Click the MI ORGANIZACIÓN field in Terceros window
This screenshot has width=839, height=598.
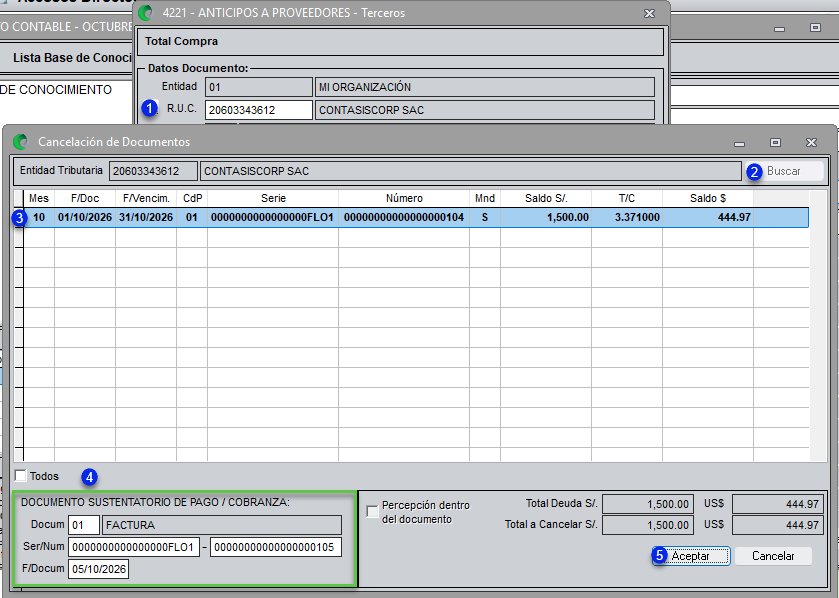pos(485,87)
